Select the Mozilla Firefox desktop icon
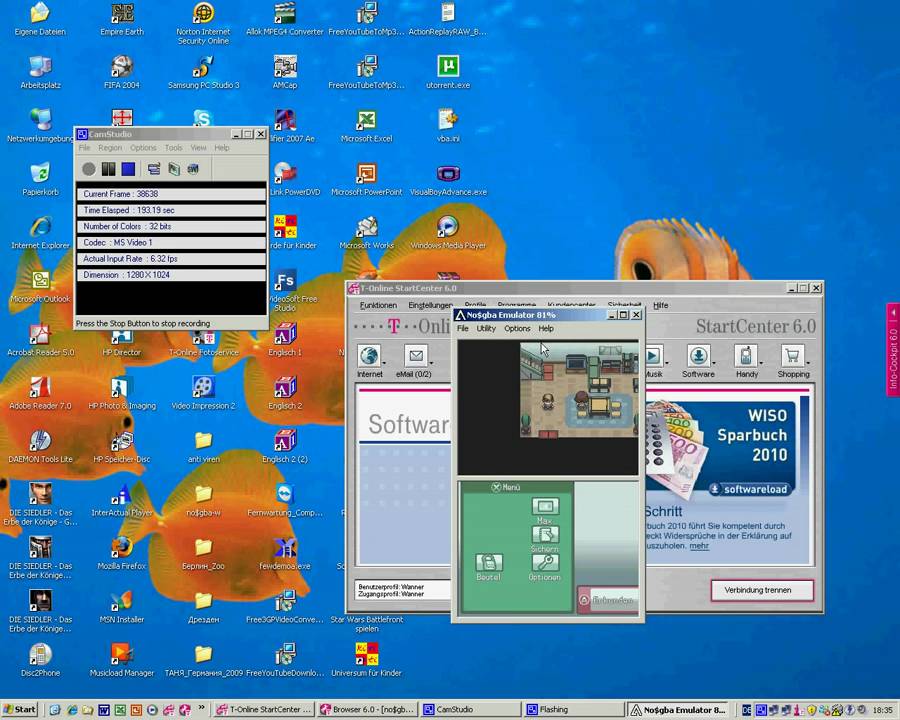This screenshot has width=900, height=720. (x=122, y=553)
